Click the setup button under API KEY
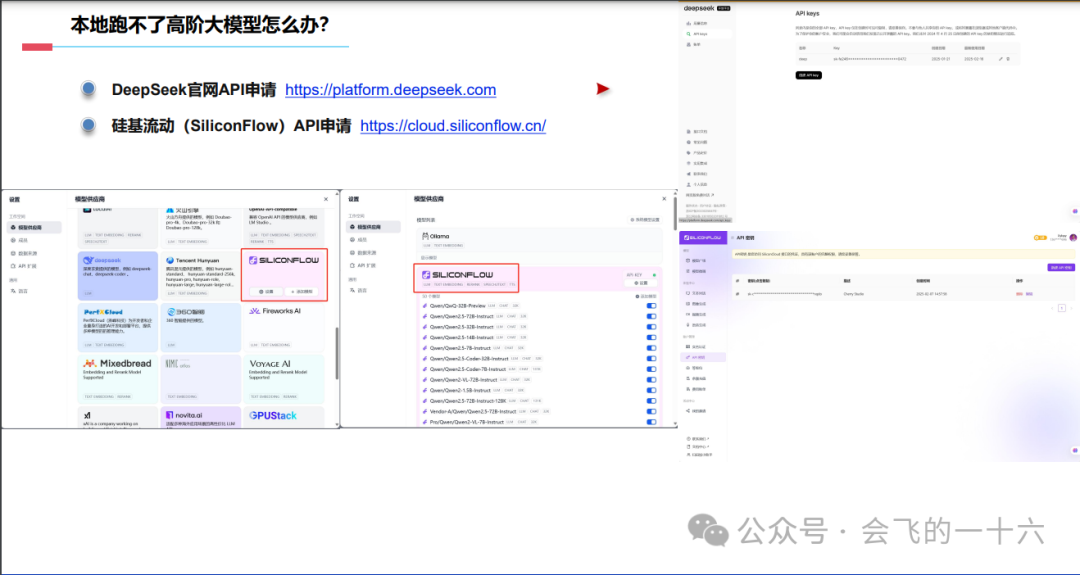1080x575 pixels. point(641,283)
